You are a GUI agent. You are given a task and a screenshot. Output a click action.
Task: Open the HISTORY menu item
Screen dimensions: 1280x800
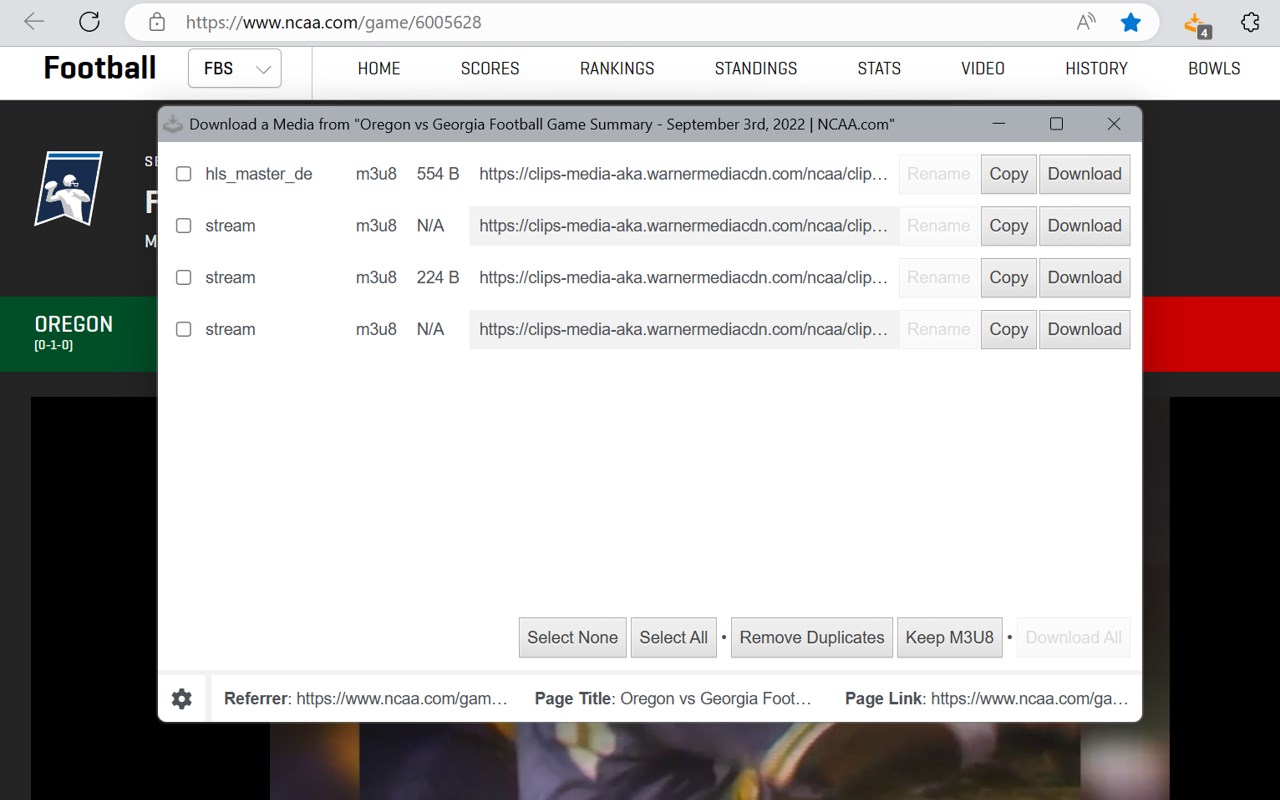click(x=1096, y=68)
